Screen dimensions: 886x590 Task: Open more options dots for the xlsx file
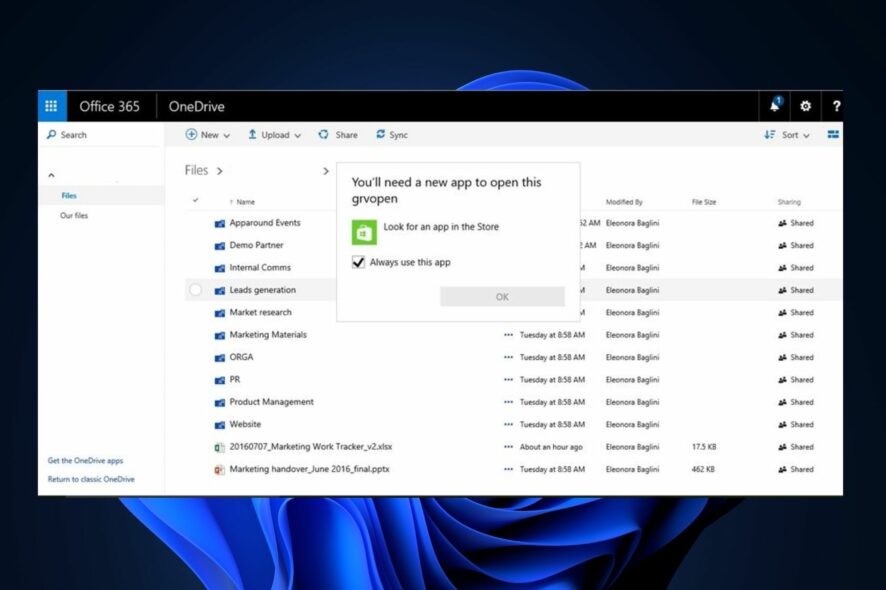[x=509, y=446]
